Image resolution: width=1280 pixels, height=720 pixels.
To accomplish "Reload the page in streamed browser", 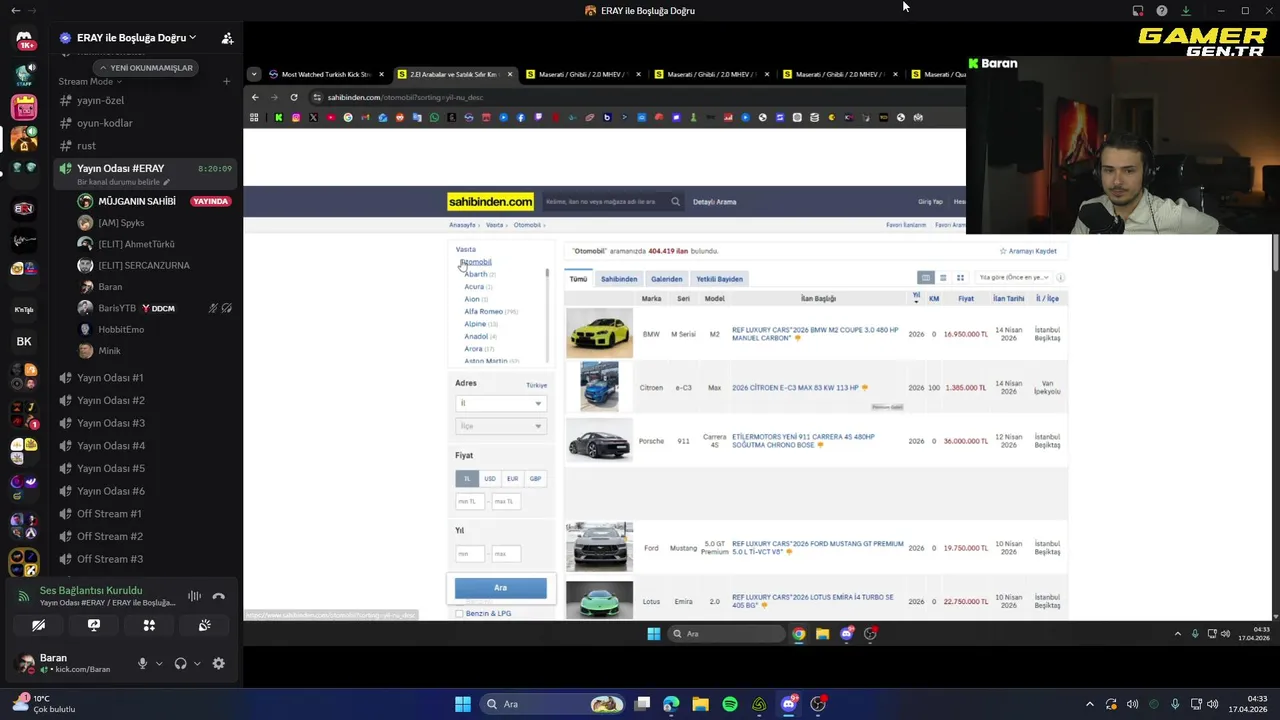I will point(294,97).
